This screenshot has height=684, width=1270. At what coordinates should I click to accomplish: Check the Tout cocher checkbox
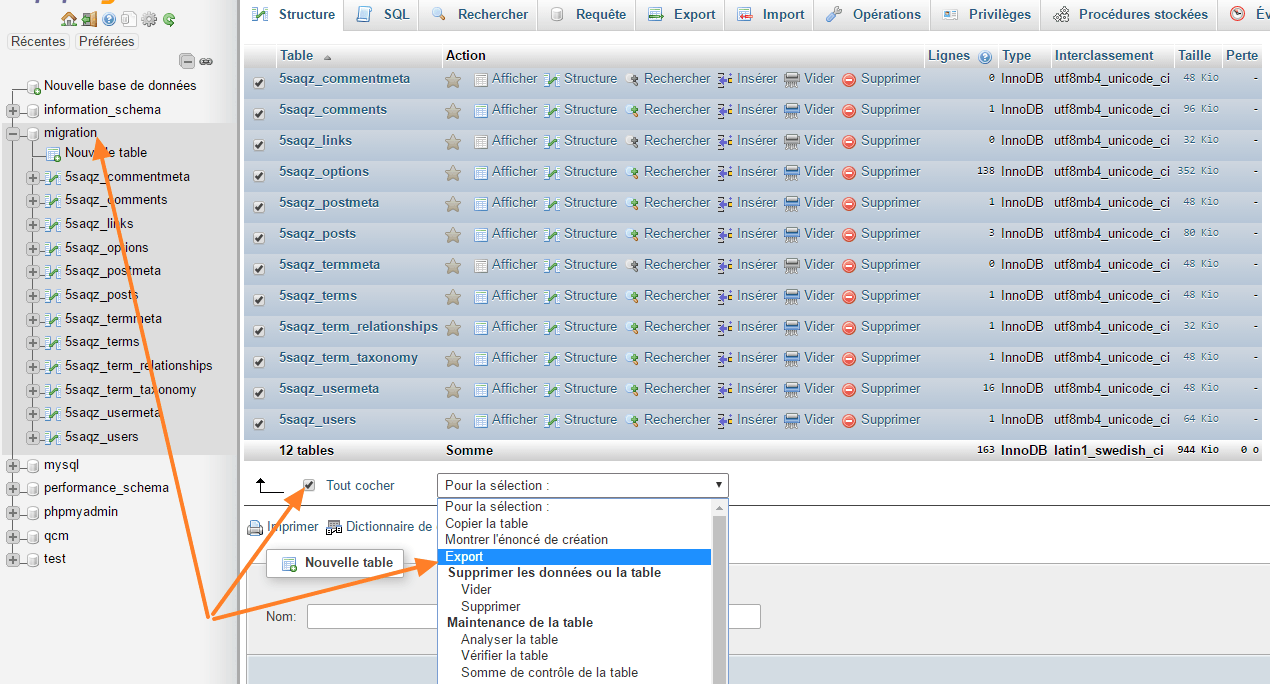point(310,485)
